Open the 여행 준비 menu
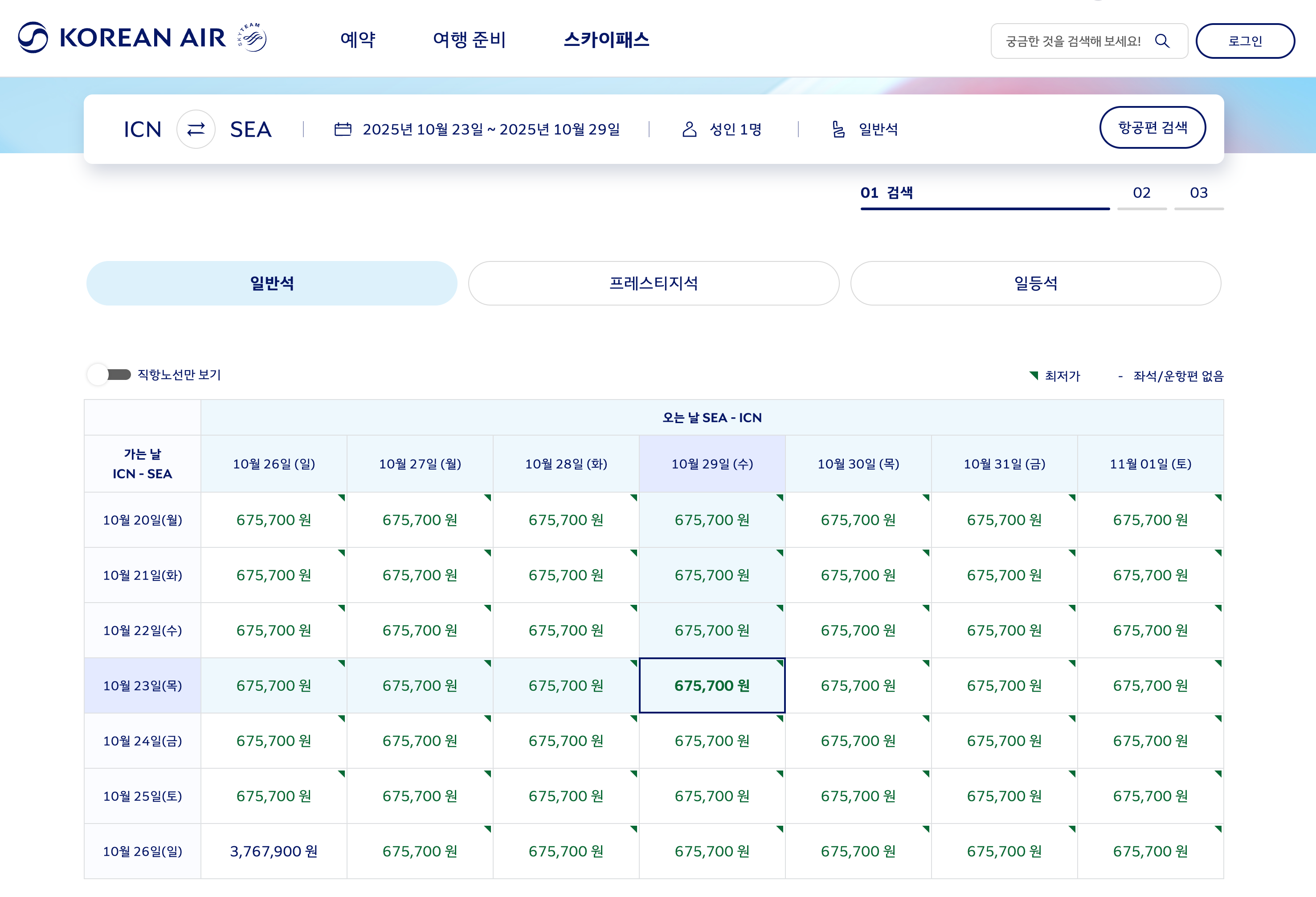 coord(469,39)
